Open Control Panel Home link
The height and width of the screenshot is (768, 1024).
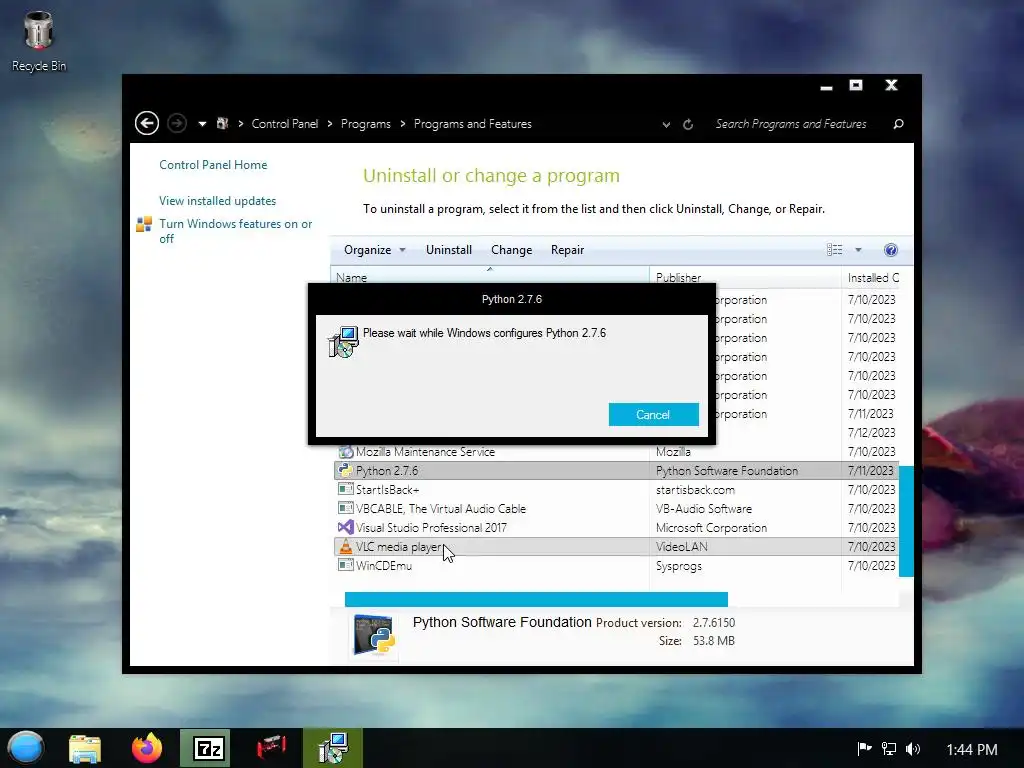(x=213, y=165)
